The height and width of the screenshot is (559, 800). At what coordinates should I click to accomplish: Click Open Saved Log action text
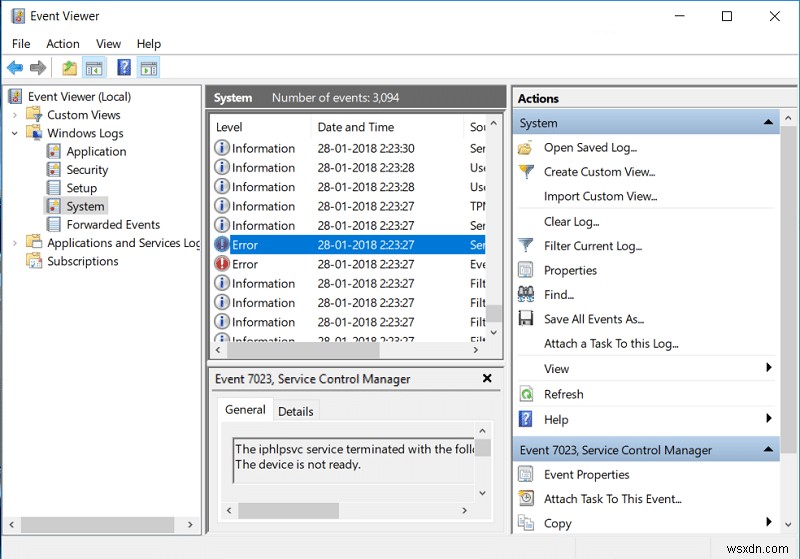[x=590, y=147]
